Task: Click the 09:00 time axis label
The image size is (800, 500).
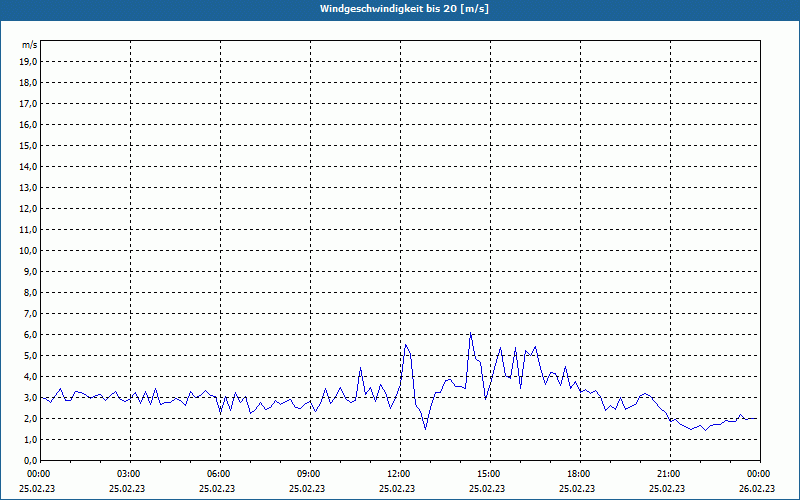Action: (309, 474)
